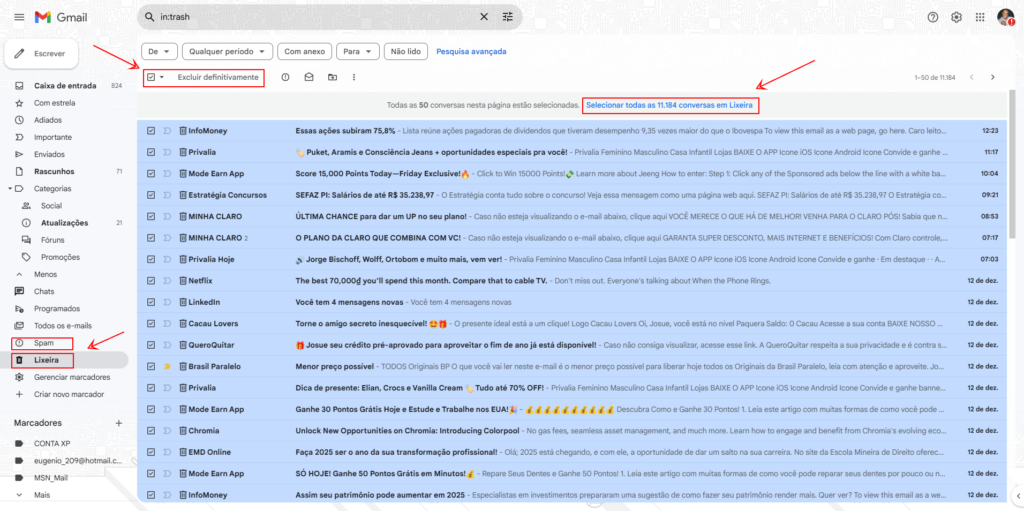This screenshot has height=511, width=1024.
Task: Click the importance marker on Chromia row
Action: click(167, 431)
